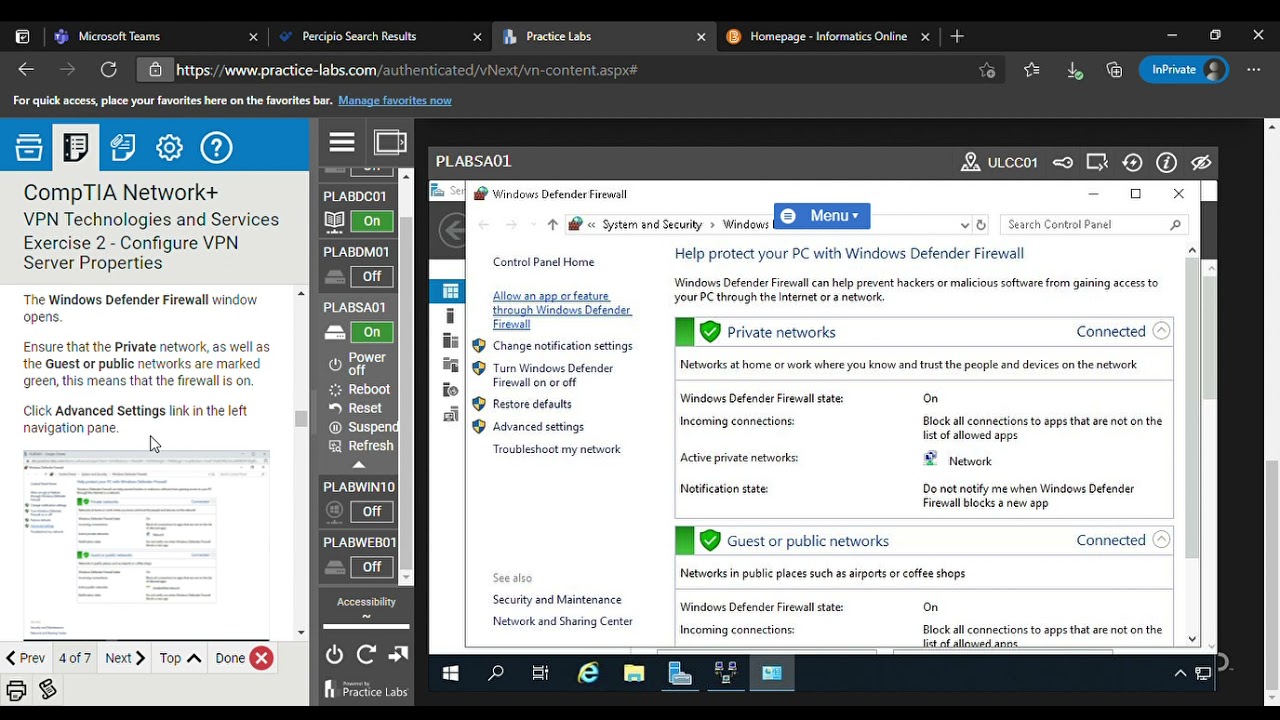Open the Control Panel address bar dropdown arrow
The height and width of the screenshot is (720, 1280).
pyautogui.click(x=964, y=225)
